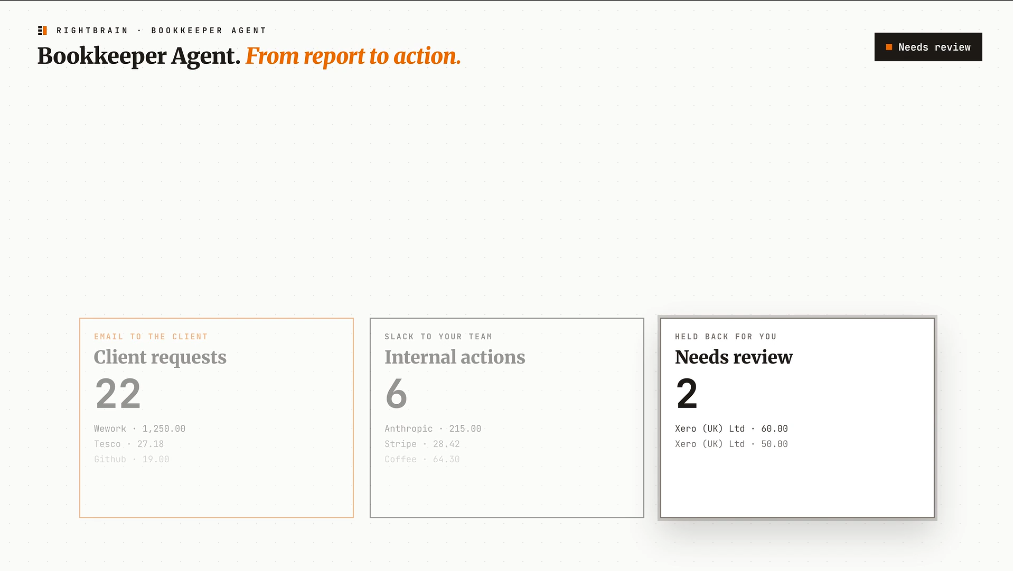Click the Wework 1,250.00 entry
Screen dimensions: 1013x571
[x=140, y=429]
